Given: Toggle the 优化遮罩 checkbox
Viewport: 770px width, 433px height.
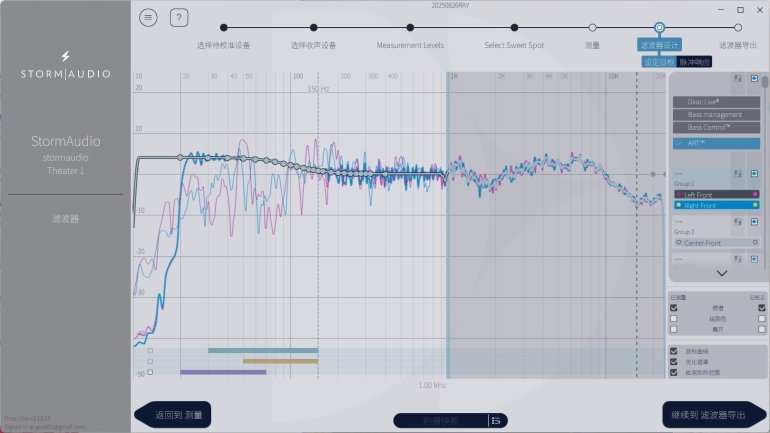Looking at the screenshot, I should (674, 361).
